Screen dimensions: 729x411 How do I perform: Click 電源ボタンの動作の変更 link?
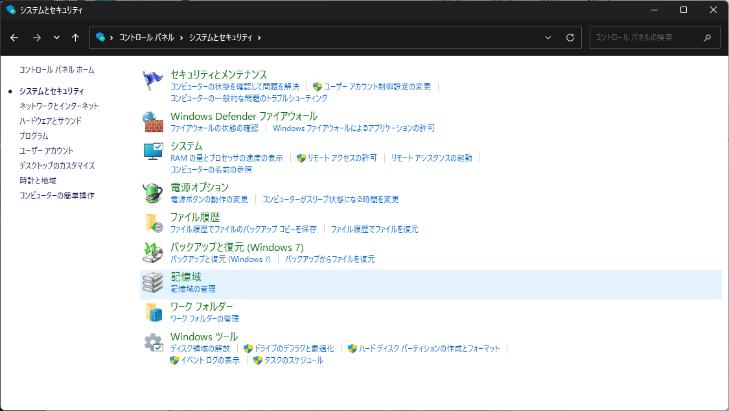(209, 199)
